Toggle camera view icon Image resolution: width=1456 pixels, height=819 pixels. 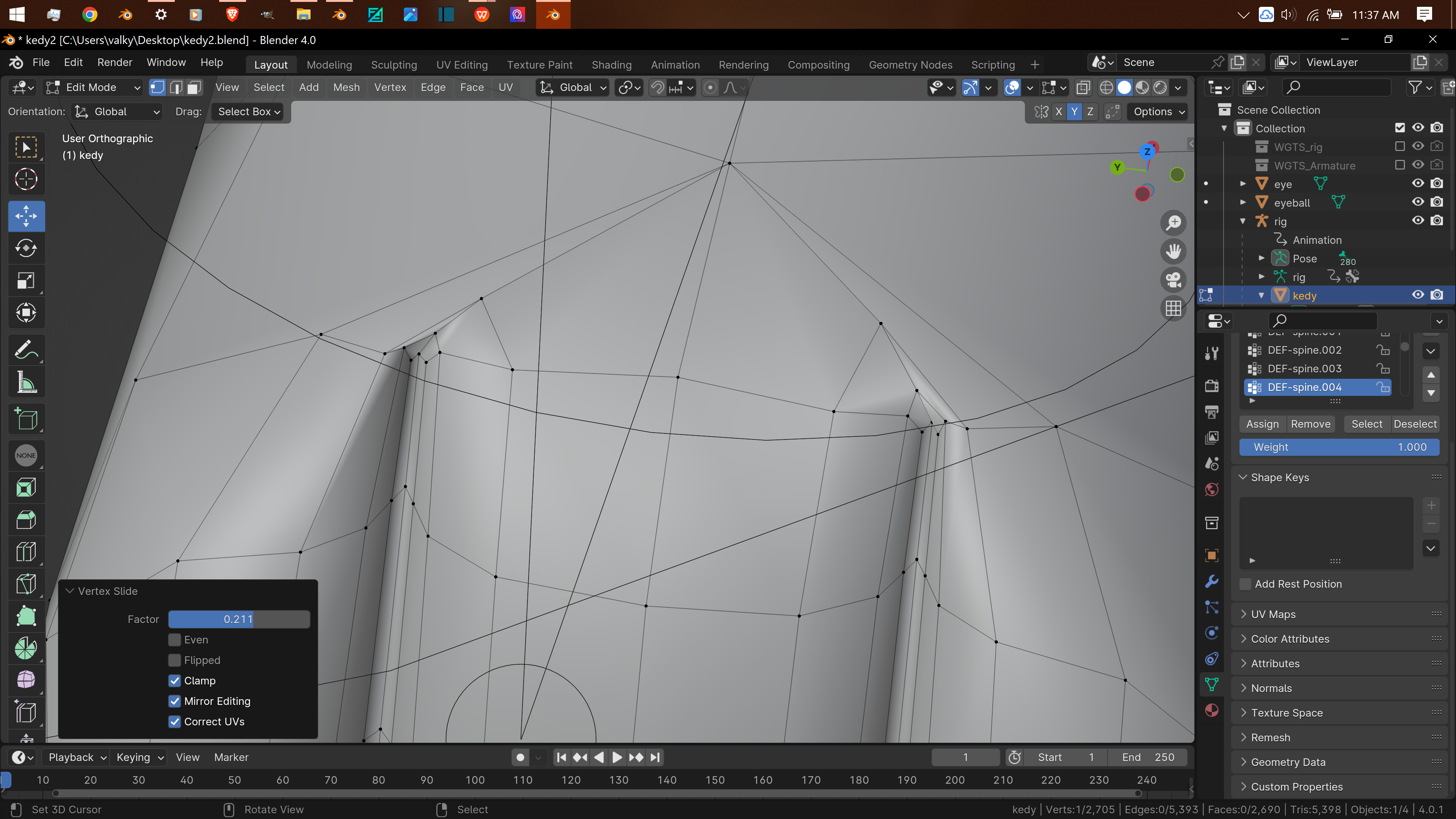click(x=1174, y=280)
